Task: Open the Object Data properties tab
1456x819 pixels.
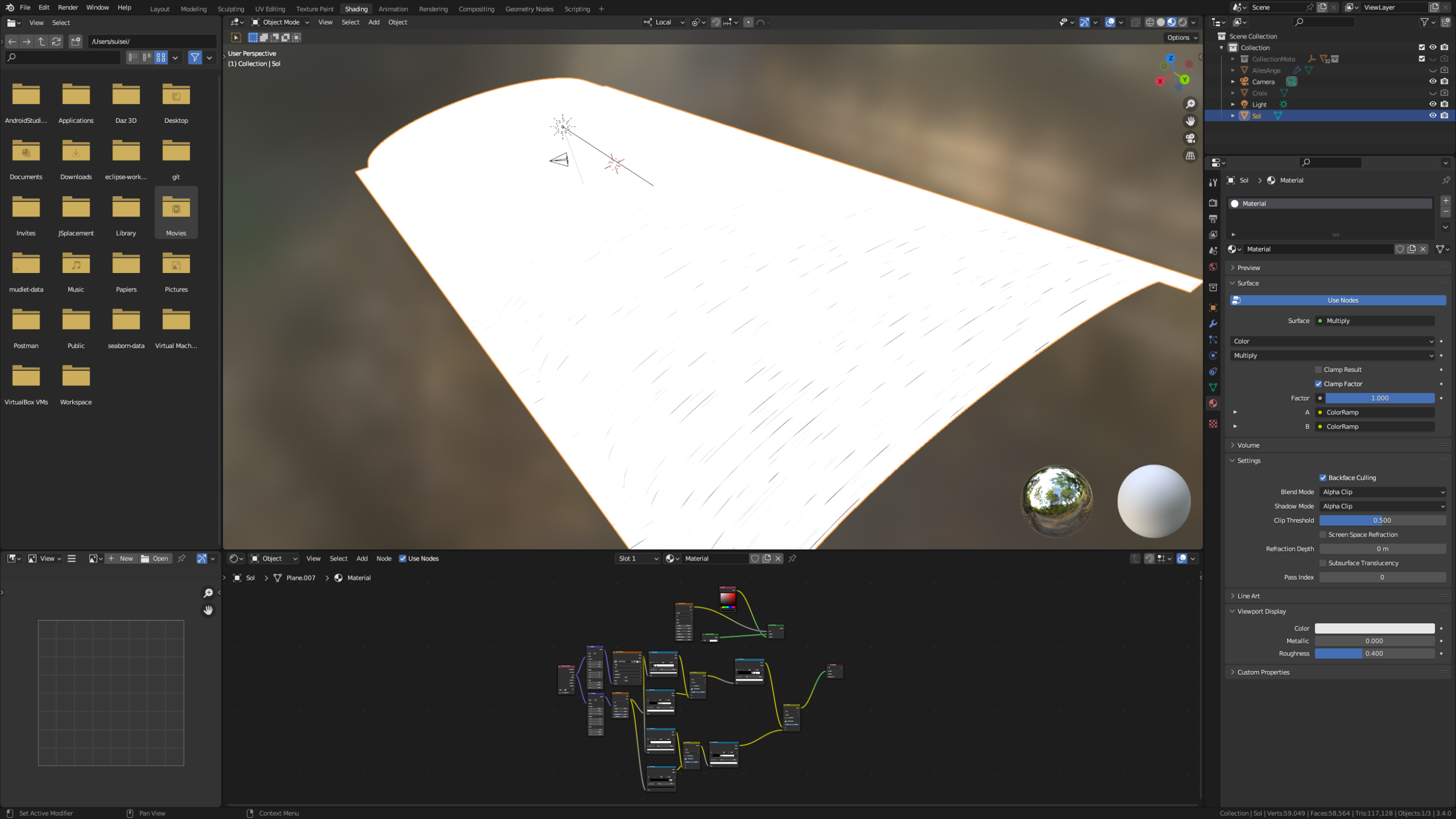Action: (1213, 387)
